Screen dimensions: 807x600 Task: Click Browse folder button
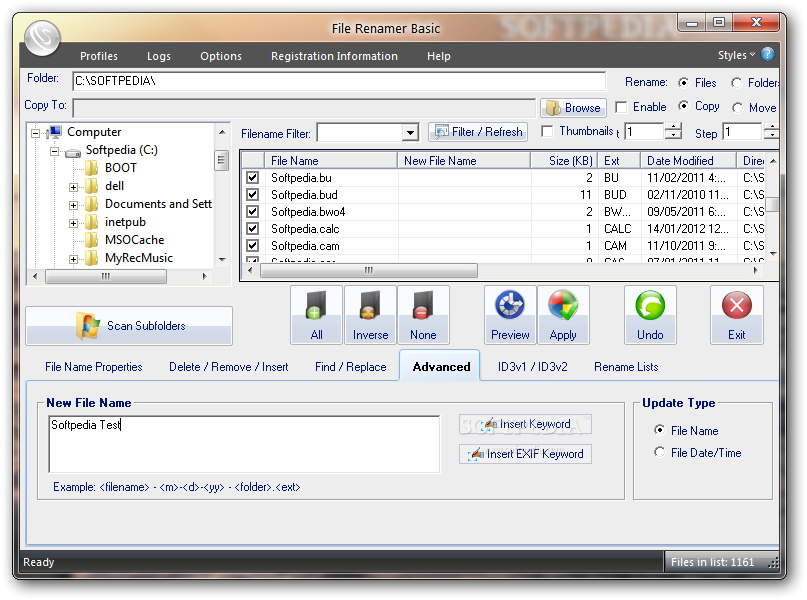coord(573,108)
